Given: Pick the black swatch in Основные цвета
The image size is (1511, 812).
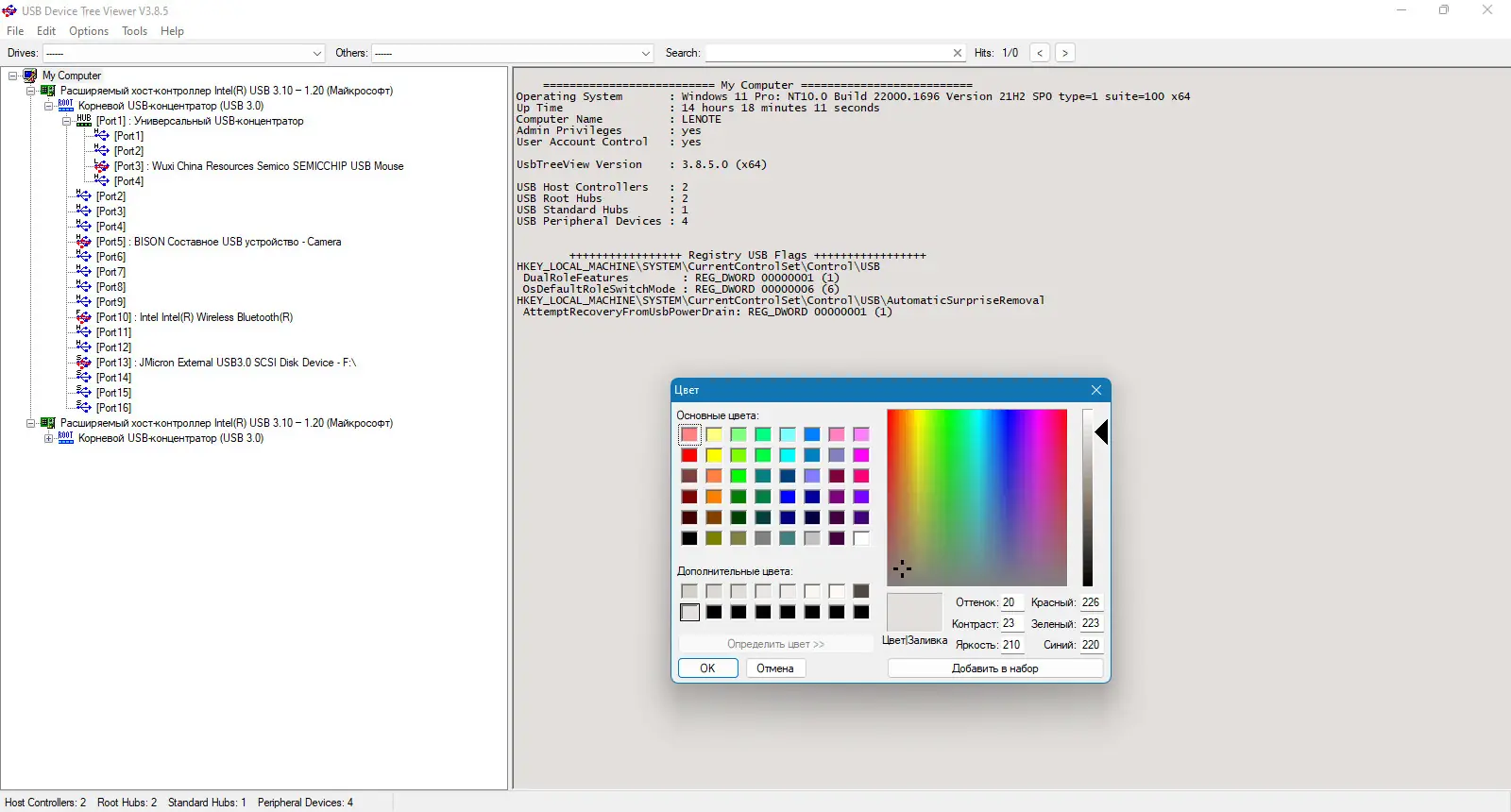Looking at the screenshot, I should pos(689,538).
